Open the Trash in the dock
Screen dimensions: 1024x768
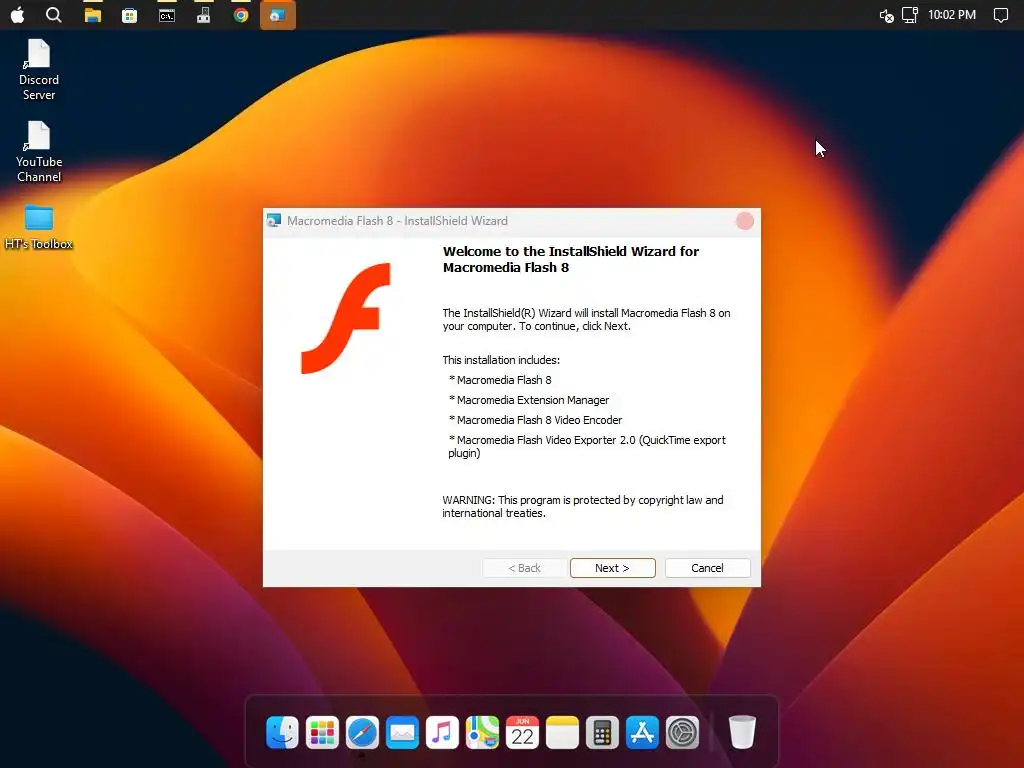point(742,732)
